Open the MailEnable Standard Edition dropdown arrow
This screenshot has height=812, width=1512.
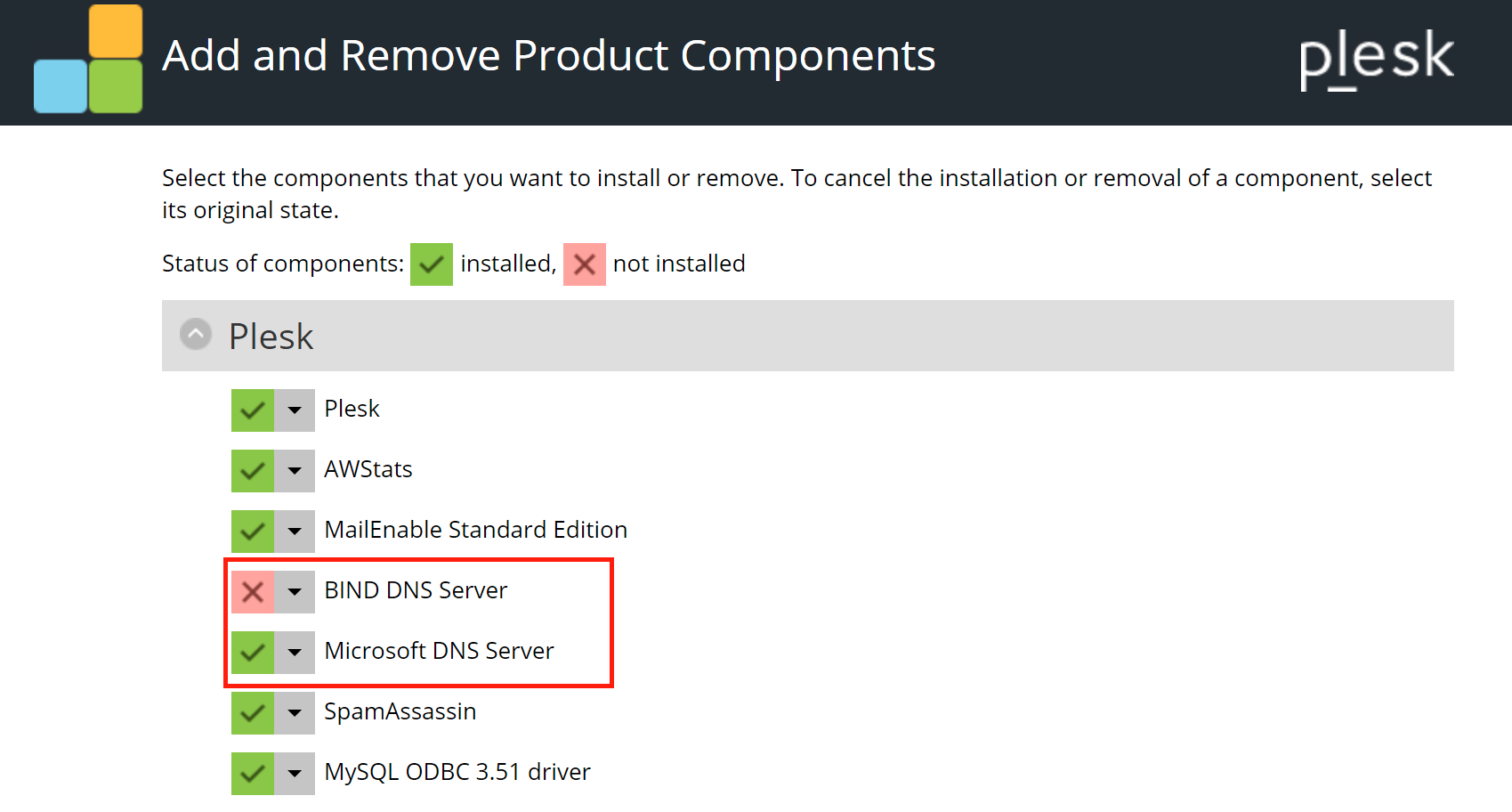pyautogui.click(x=295, y=532)
